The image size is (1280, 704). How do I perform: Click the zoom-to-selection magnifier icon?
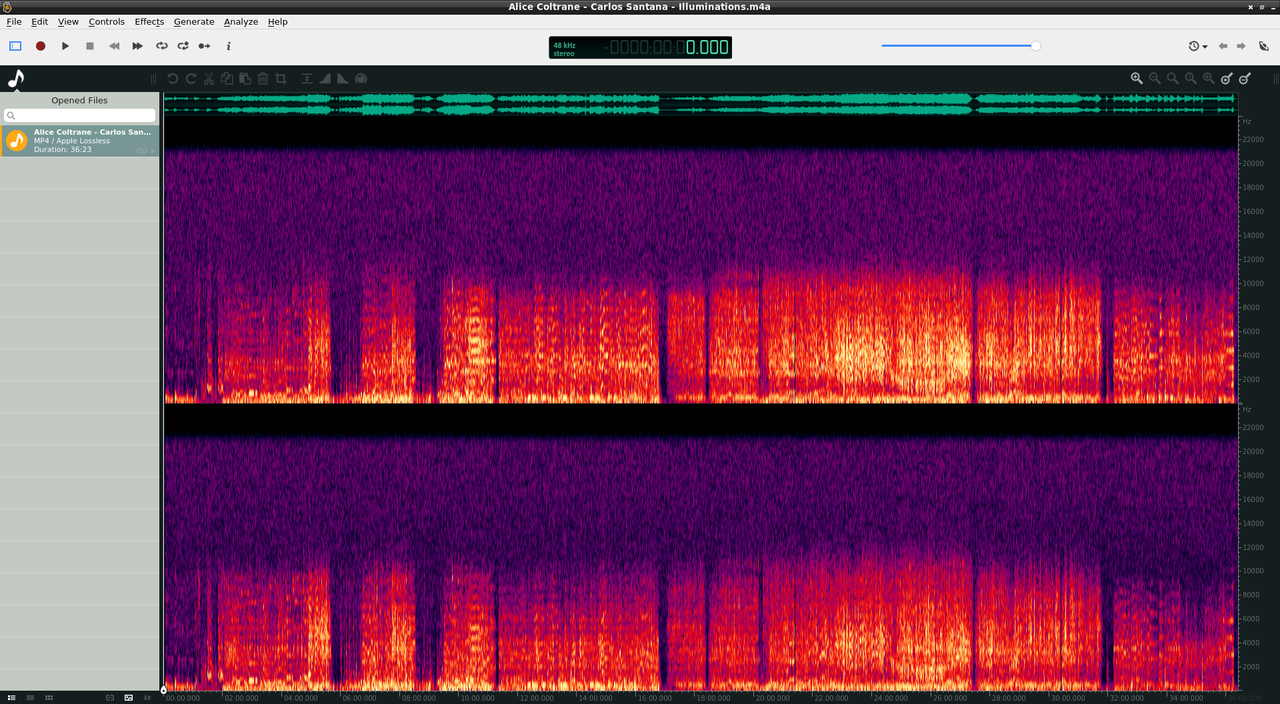[x=1173, y=78]
